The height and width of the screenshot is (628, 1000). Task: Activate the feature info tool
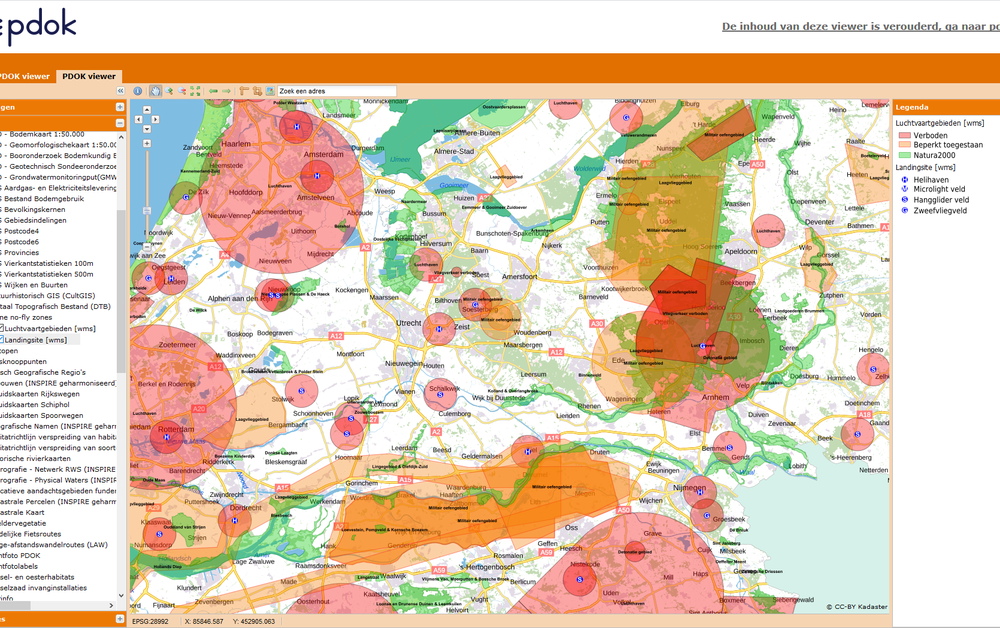[137, 91]
